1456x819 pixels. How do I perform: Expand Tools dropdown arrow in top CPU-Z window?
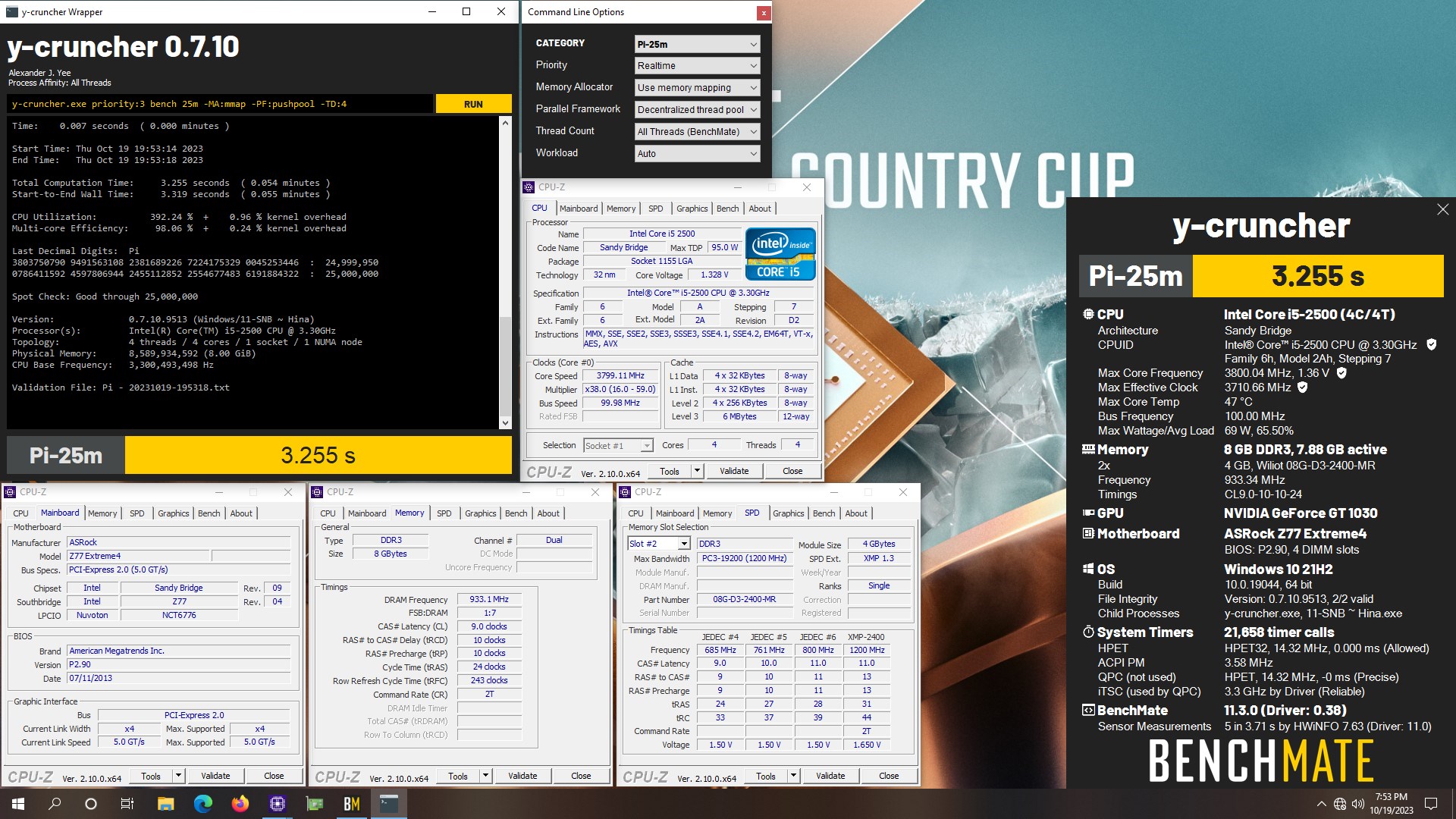tap(697, 471)
